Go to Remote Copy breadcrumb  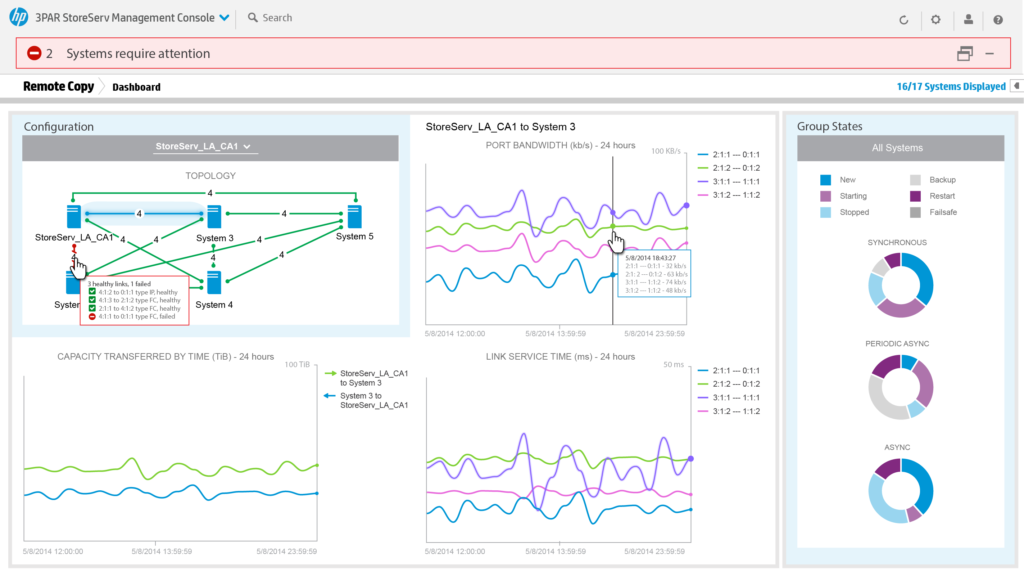[x=58, y=86]
